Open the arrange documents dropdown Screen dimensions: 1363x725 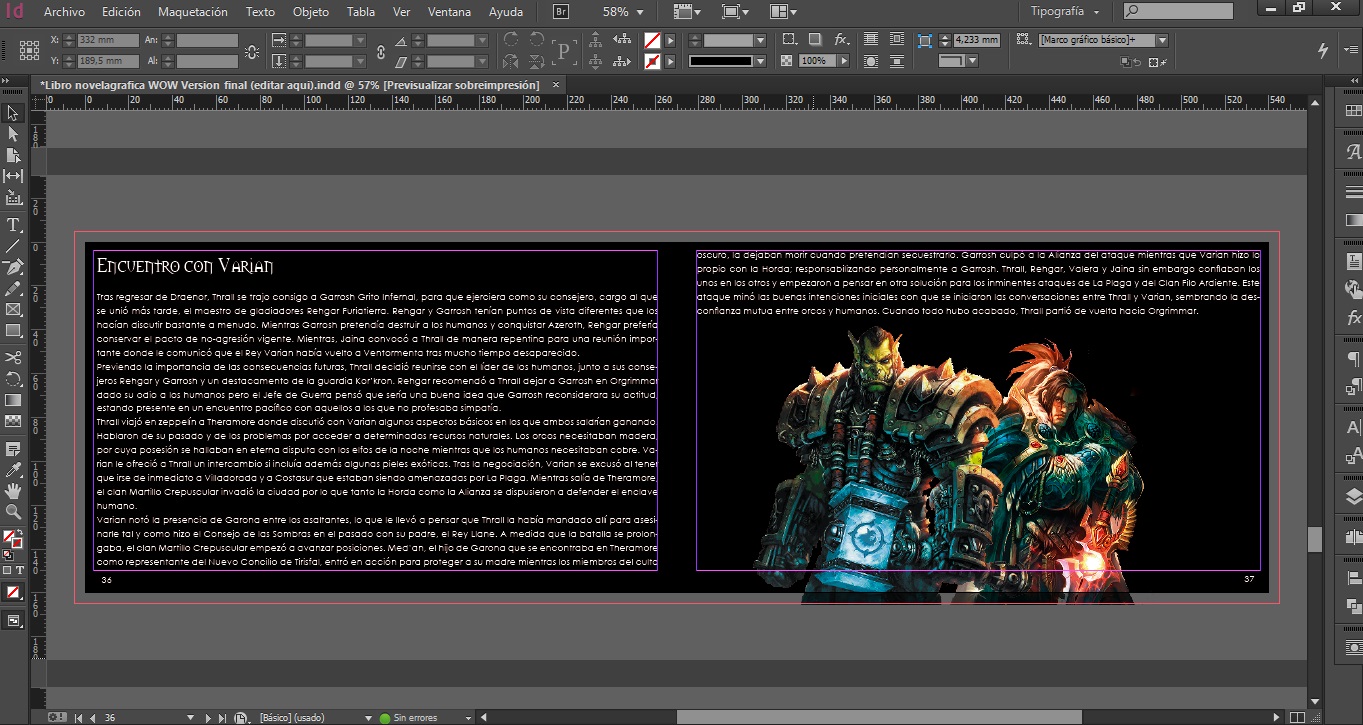coord(784,12)
